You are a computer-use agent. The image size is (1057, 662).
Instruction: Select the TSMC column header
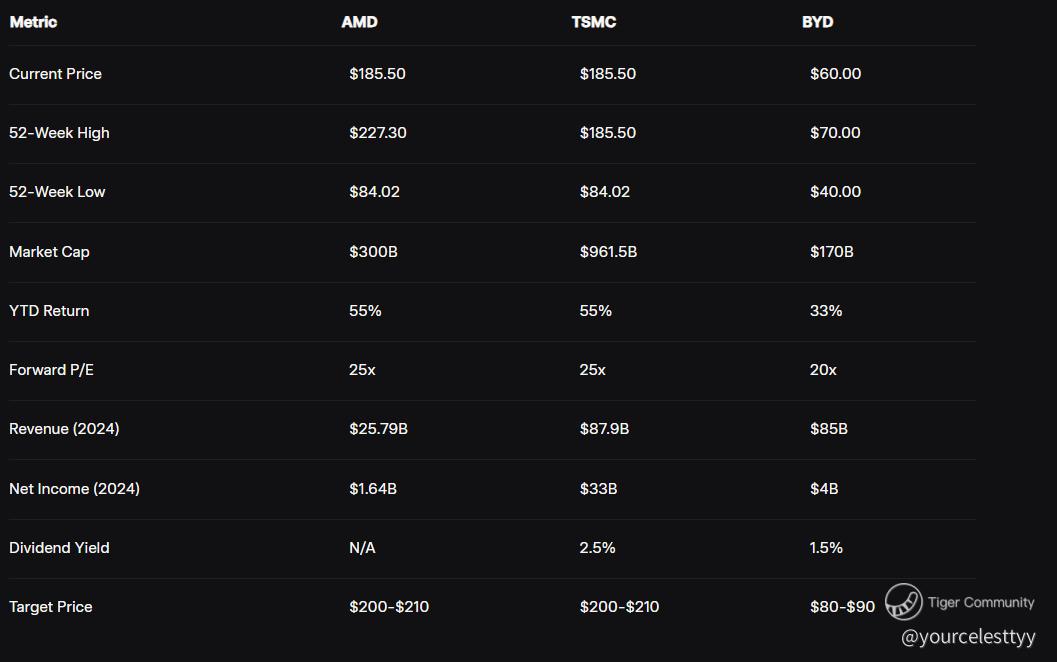(x=594, y=22)
